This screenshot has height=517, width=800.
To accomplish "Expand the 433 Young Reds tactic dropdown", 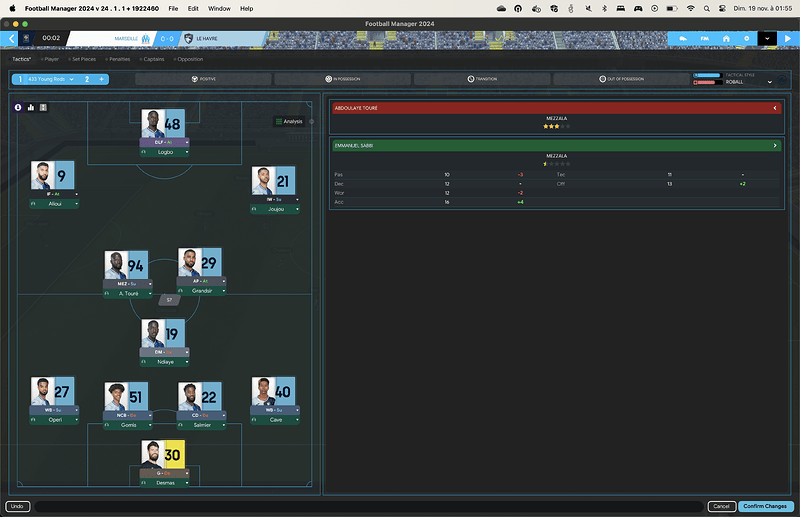I will pyautogui.click(x=71, y=79).
